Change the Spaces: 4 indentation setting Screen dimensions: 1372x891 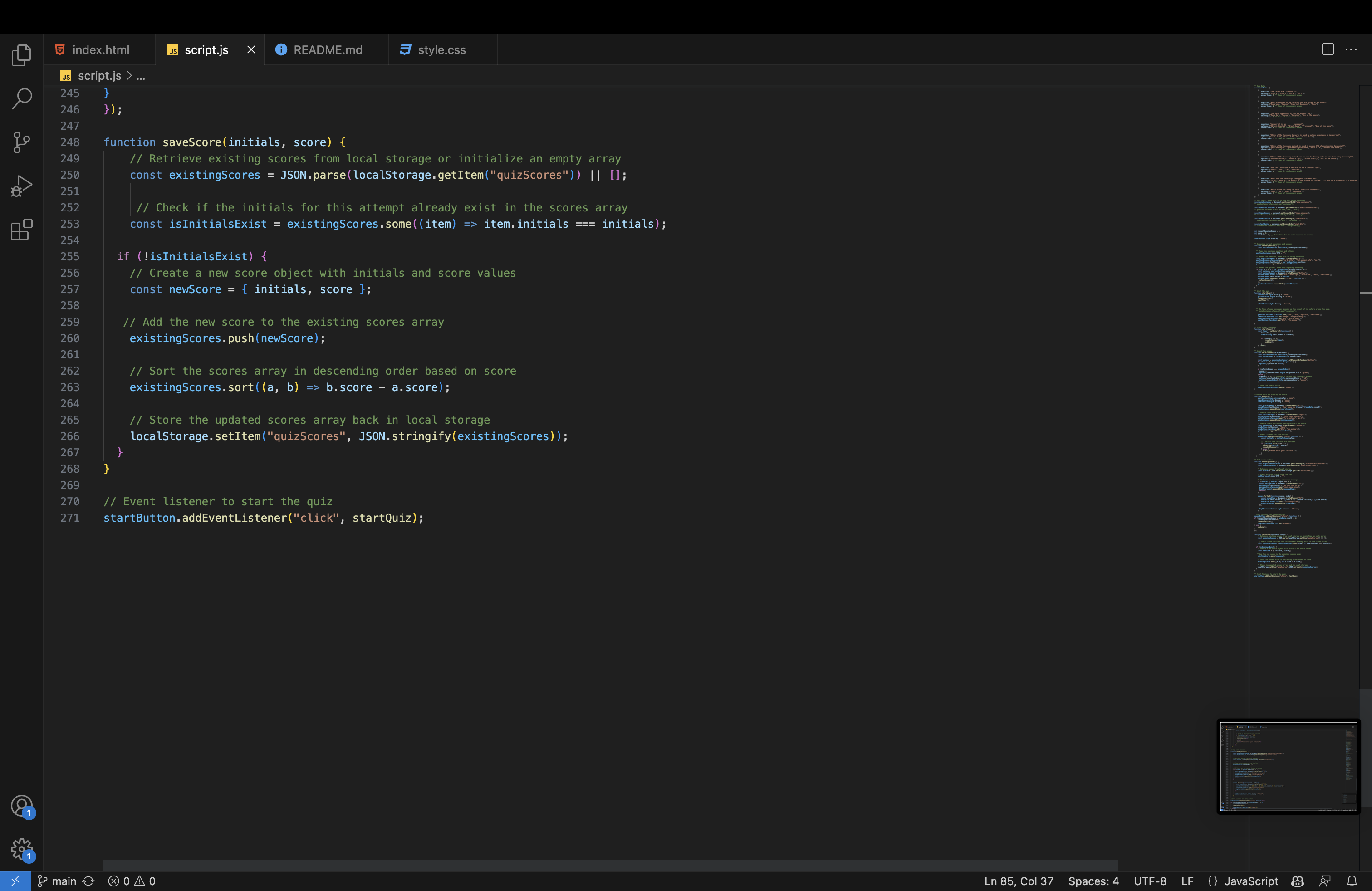click(1093, 881)
